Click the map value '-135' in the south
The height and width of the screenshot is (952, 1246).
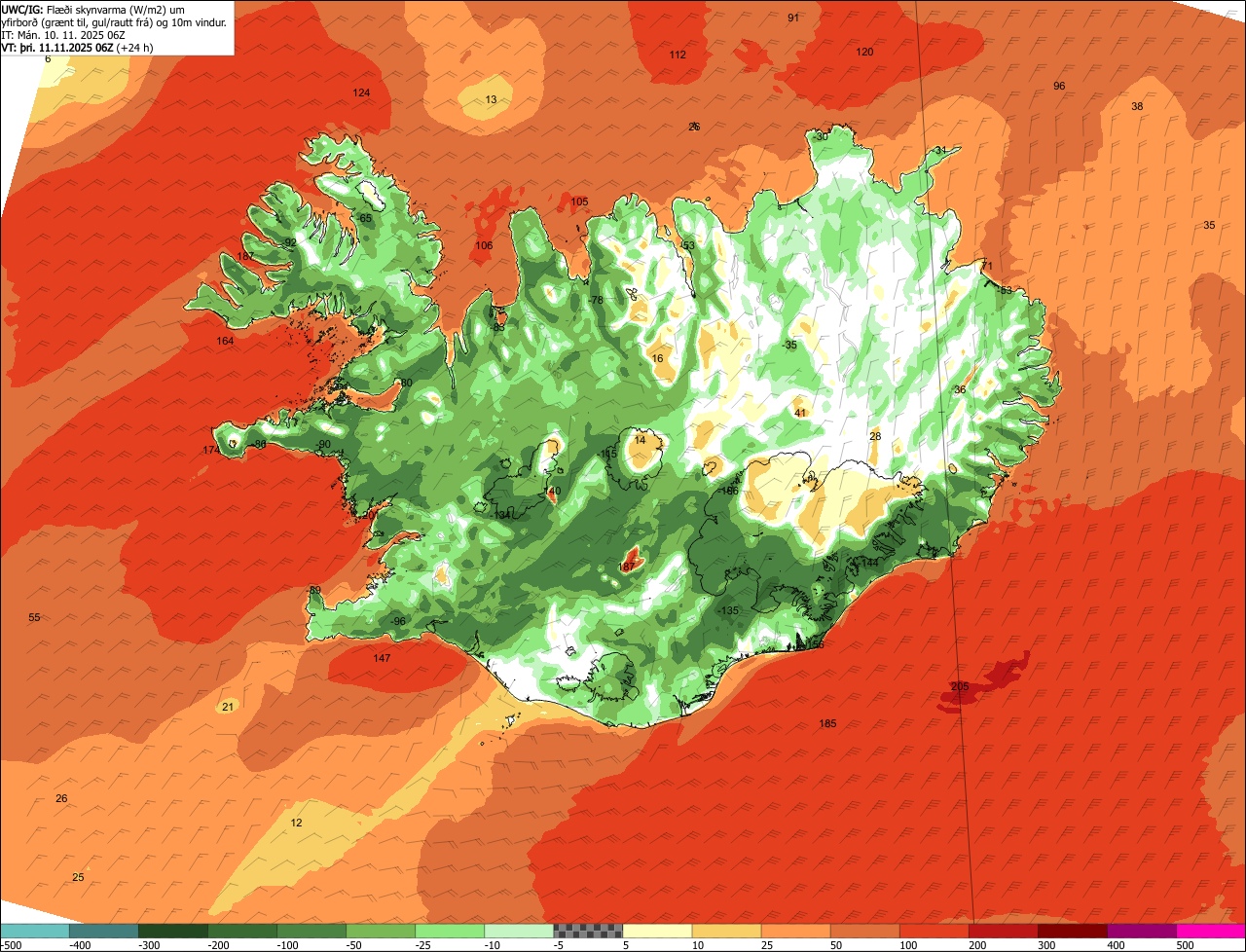click(729, 610)
